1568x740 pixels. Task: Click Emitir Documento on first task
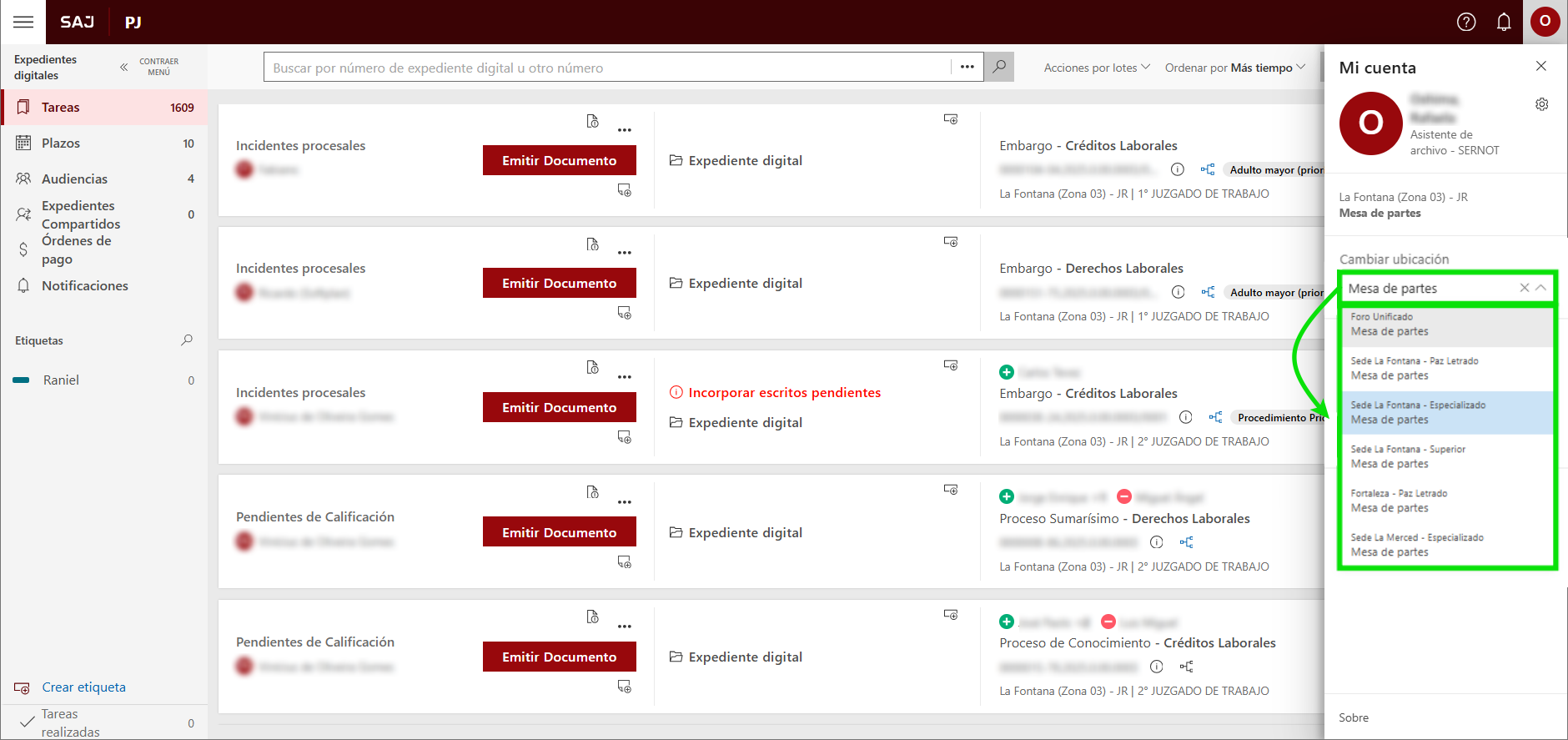(x=559, y=160)
